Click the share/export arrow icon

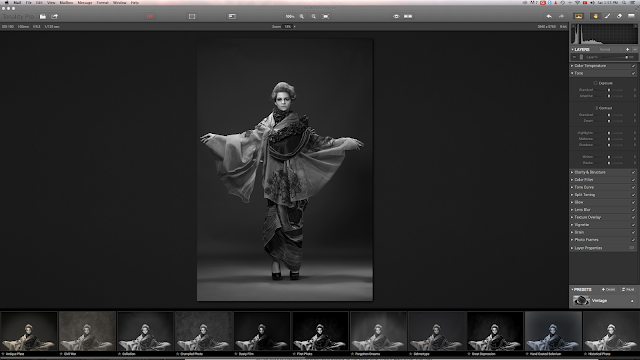click(x=55, y=16)
